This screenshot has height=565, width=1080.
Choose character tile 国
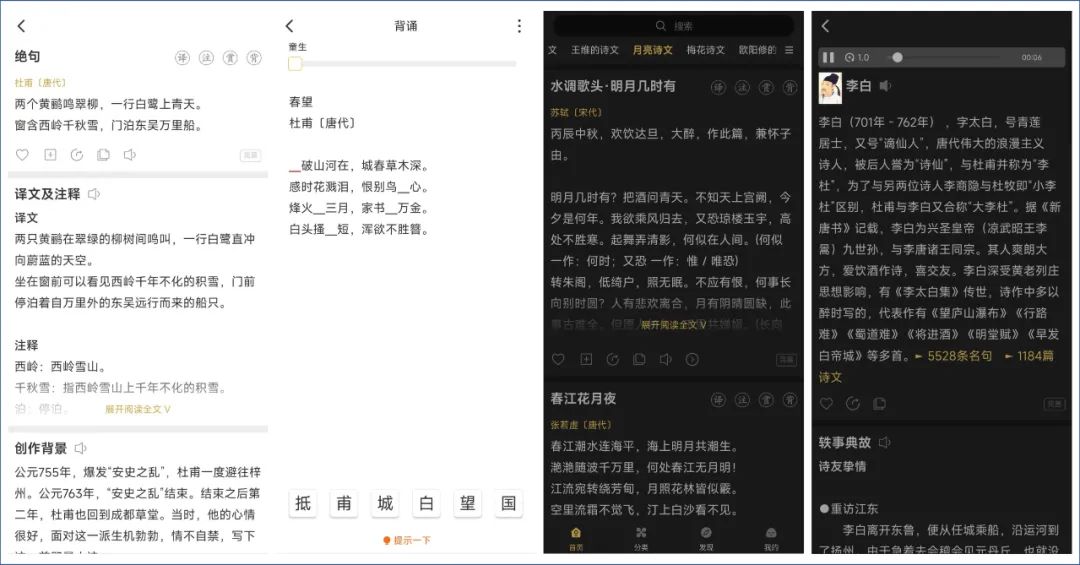[x=508, y=504]
